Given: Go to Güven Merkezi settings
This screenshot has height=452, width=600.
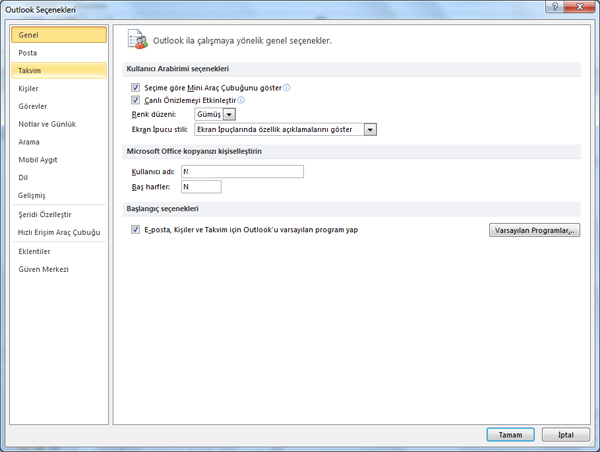Looking at the screenshot, I should pyautogui.click(x=43, y=269).
